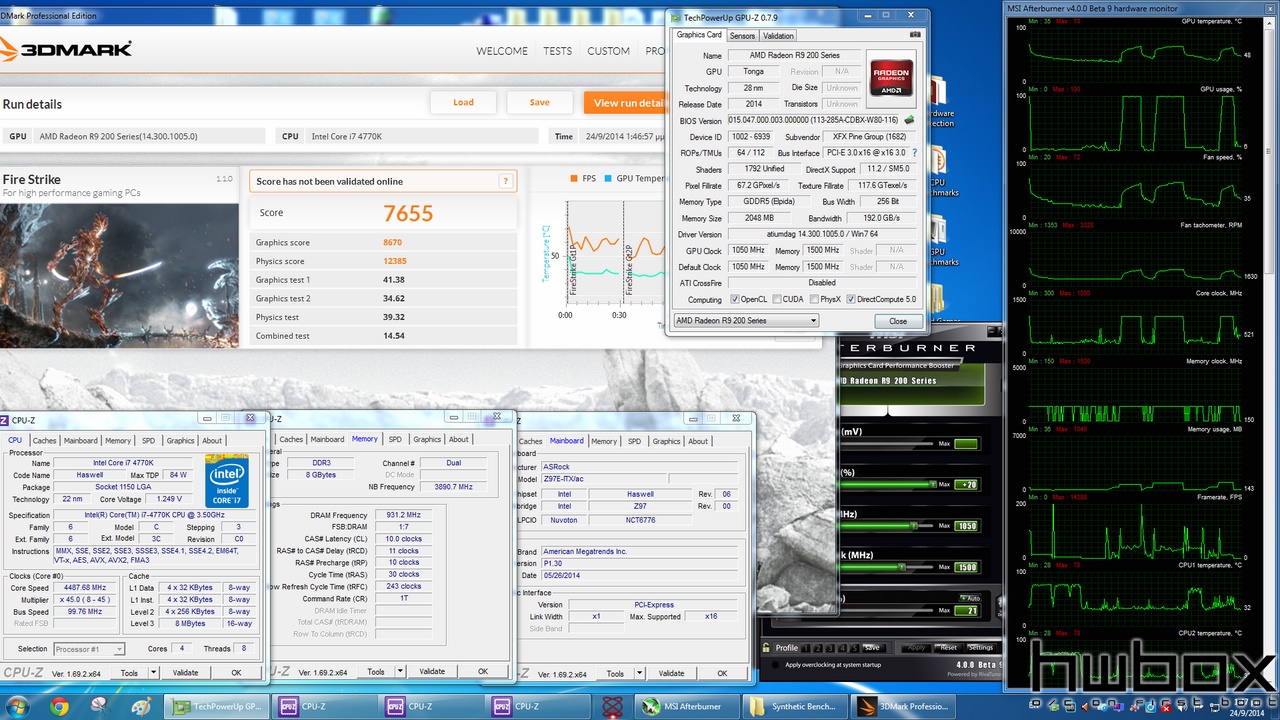The height and width of the screenshot is (720, 1280).
Task: Click the Save button in 3DMark run details
Action: click(540, 102)
